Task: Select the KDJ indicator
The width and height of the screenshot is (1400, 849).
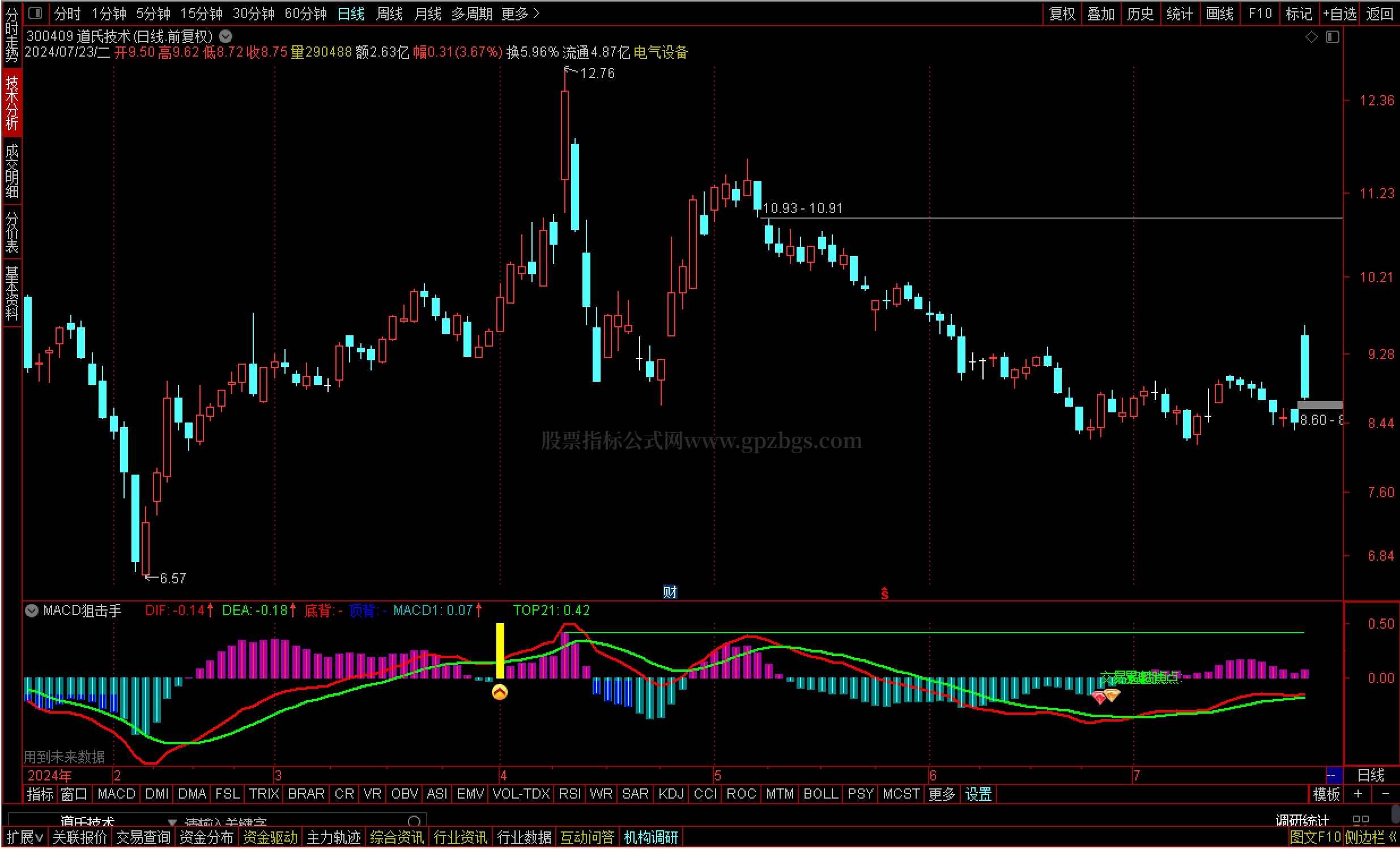Action: [x=671, y=795]
